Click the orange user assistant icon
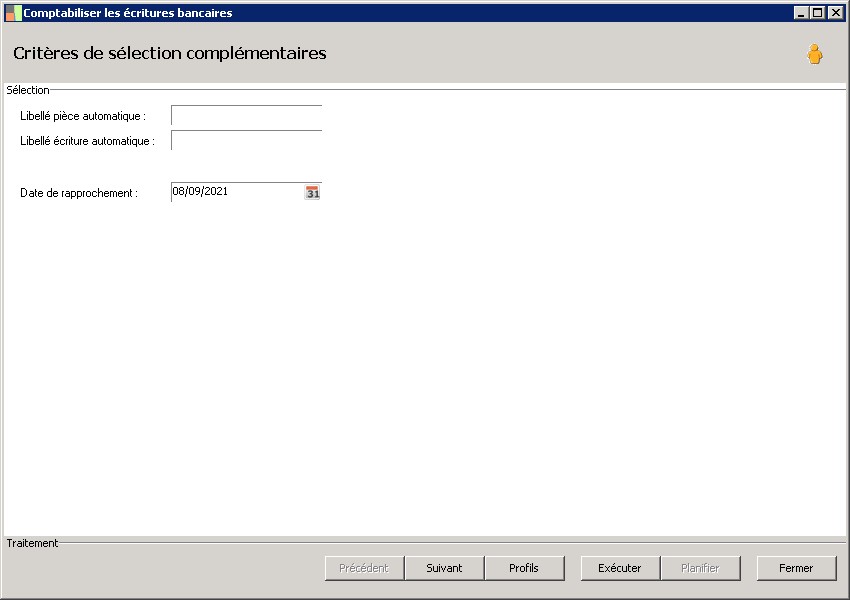Viewport: 850px width, 600px height. click(x=814, y=54)
